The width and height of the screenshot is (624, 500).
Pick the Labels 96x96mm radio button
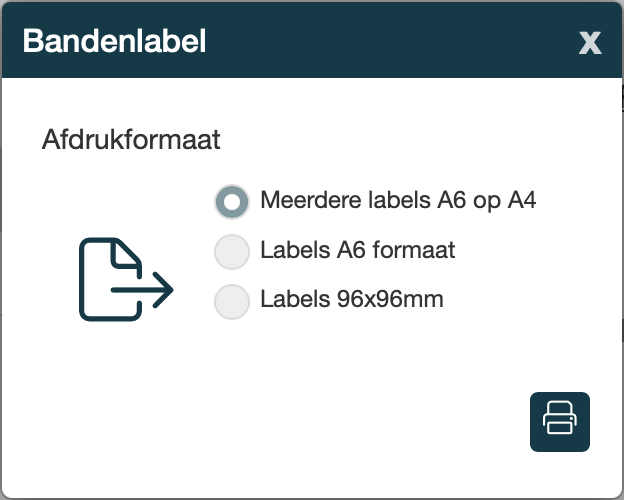(x=232, y=301)
